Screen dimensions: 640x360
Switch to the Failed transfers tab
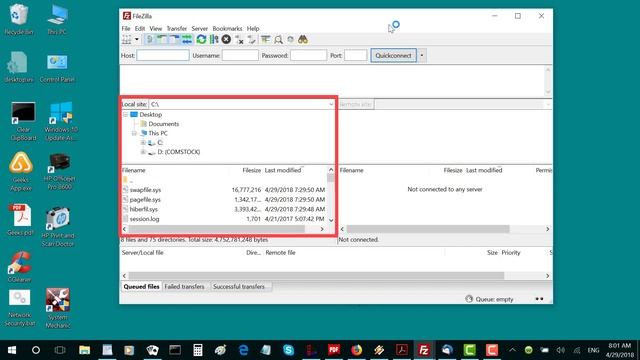(184, 287)
